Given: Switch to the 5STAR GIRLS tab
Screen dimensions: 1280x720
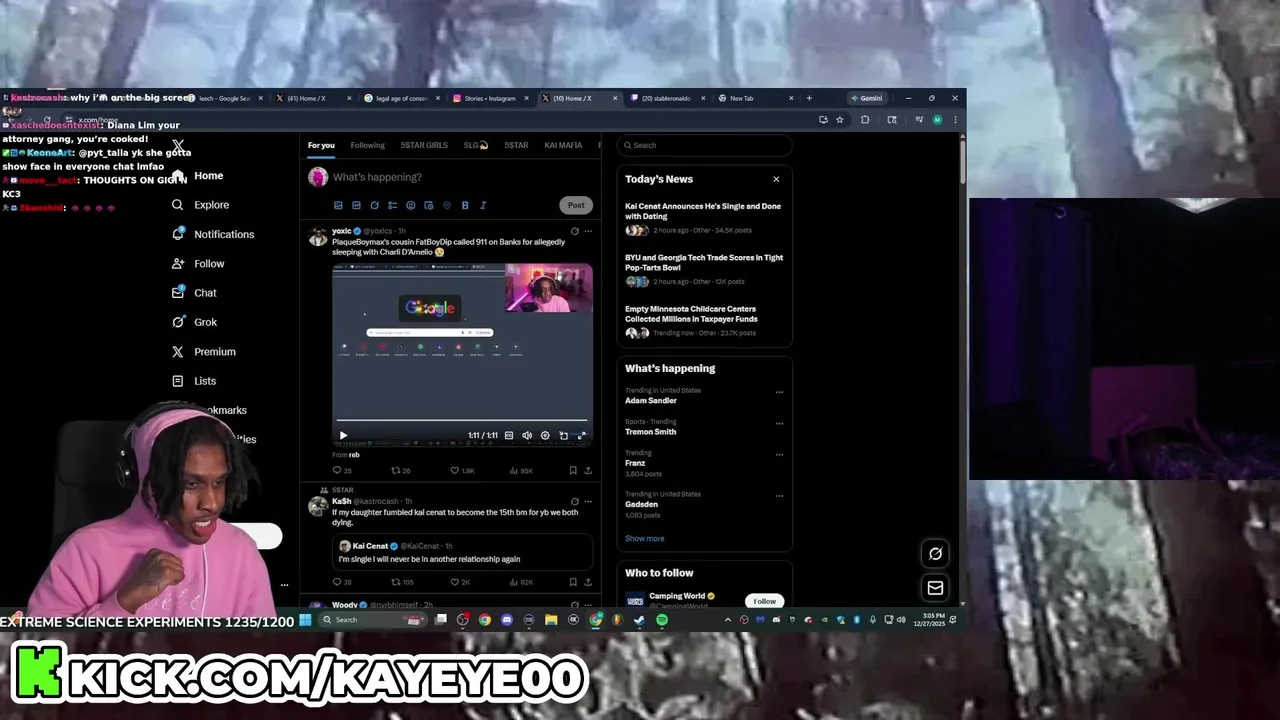Looking at the screenshot, I should tap(424, 145).
